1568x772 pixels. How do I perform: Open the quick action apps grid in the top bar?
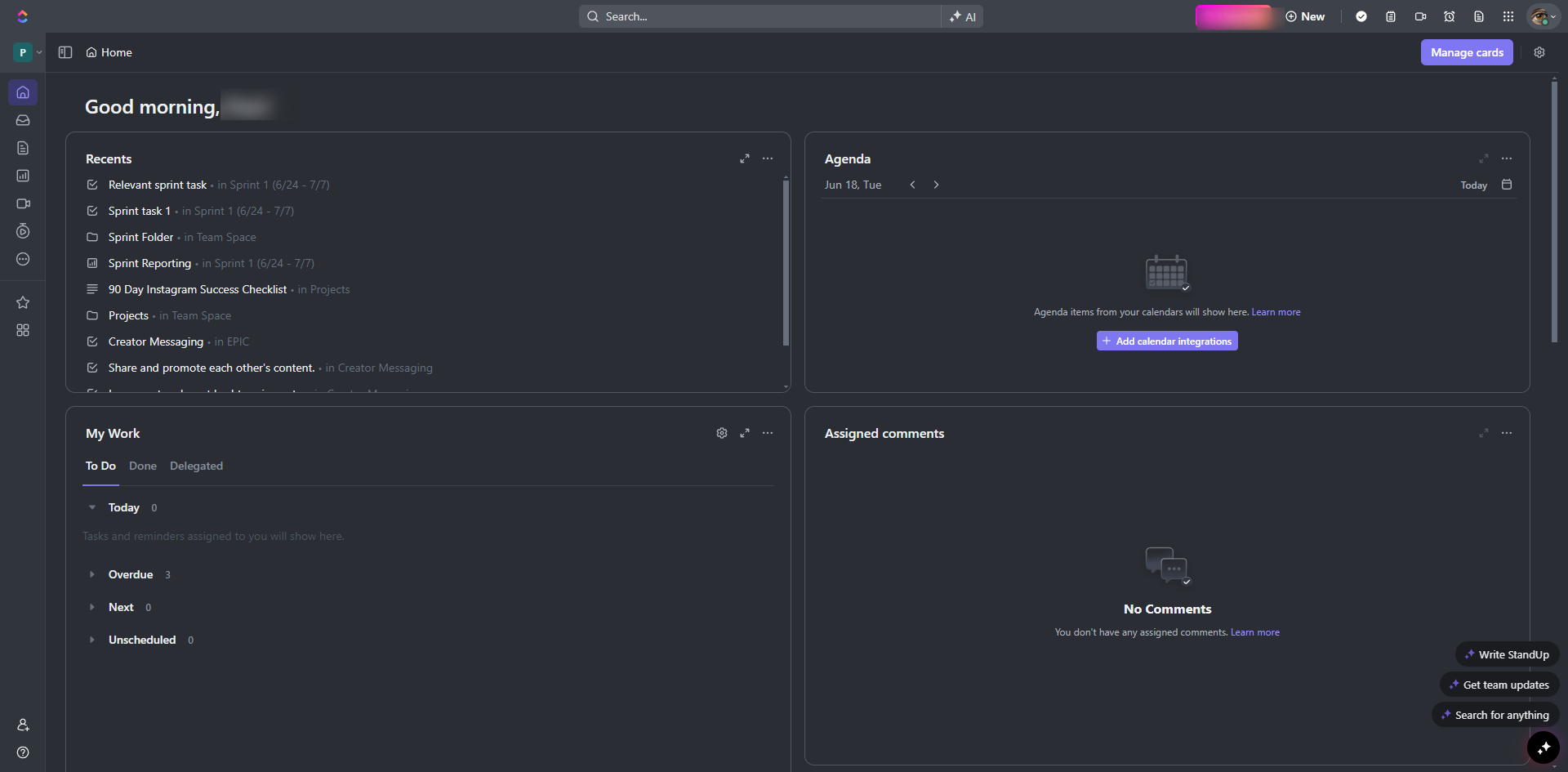[x=1508, y=16]
